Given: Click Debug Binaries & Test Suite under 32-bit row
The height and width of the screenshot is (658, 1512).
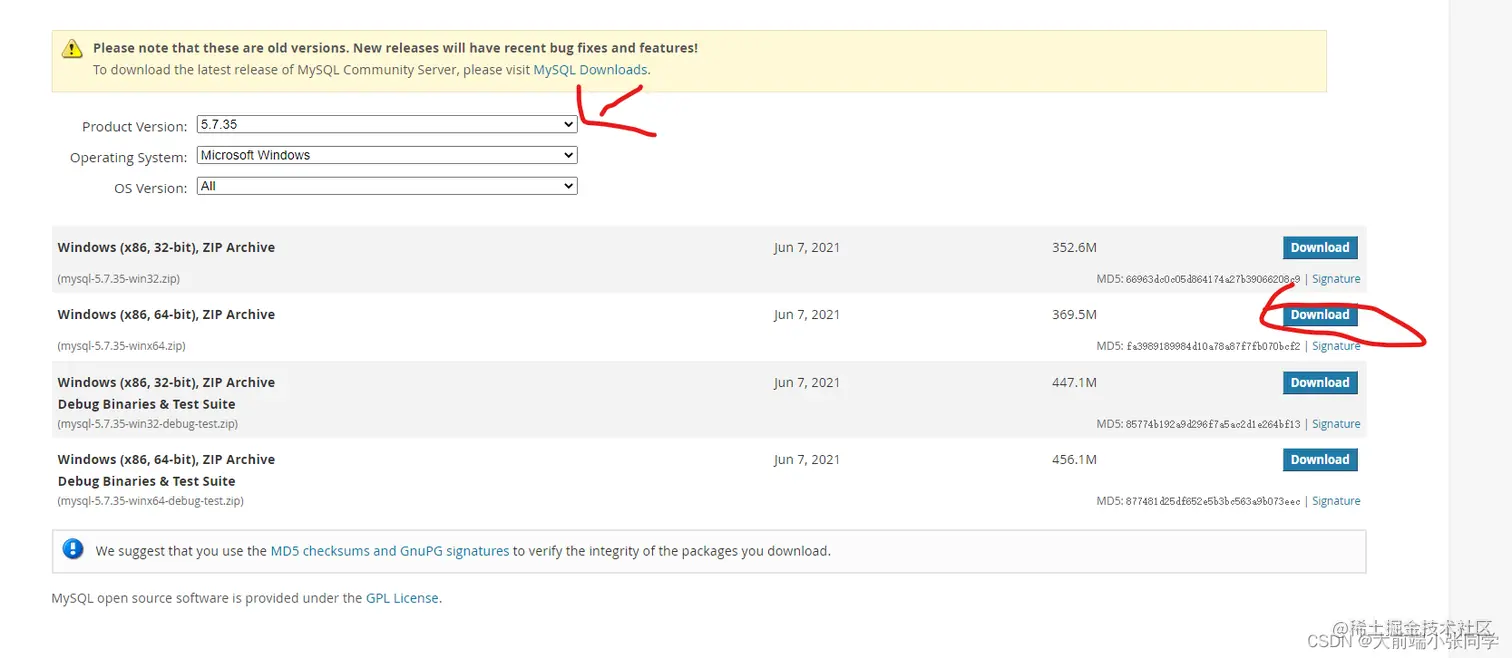Looking at the screenshot, I should tap(146, 405).
